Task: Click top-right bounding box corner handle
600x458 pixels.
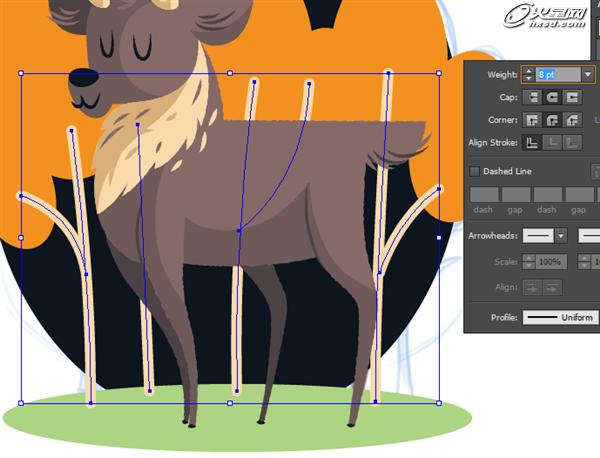Action: [x=439, y=73]
